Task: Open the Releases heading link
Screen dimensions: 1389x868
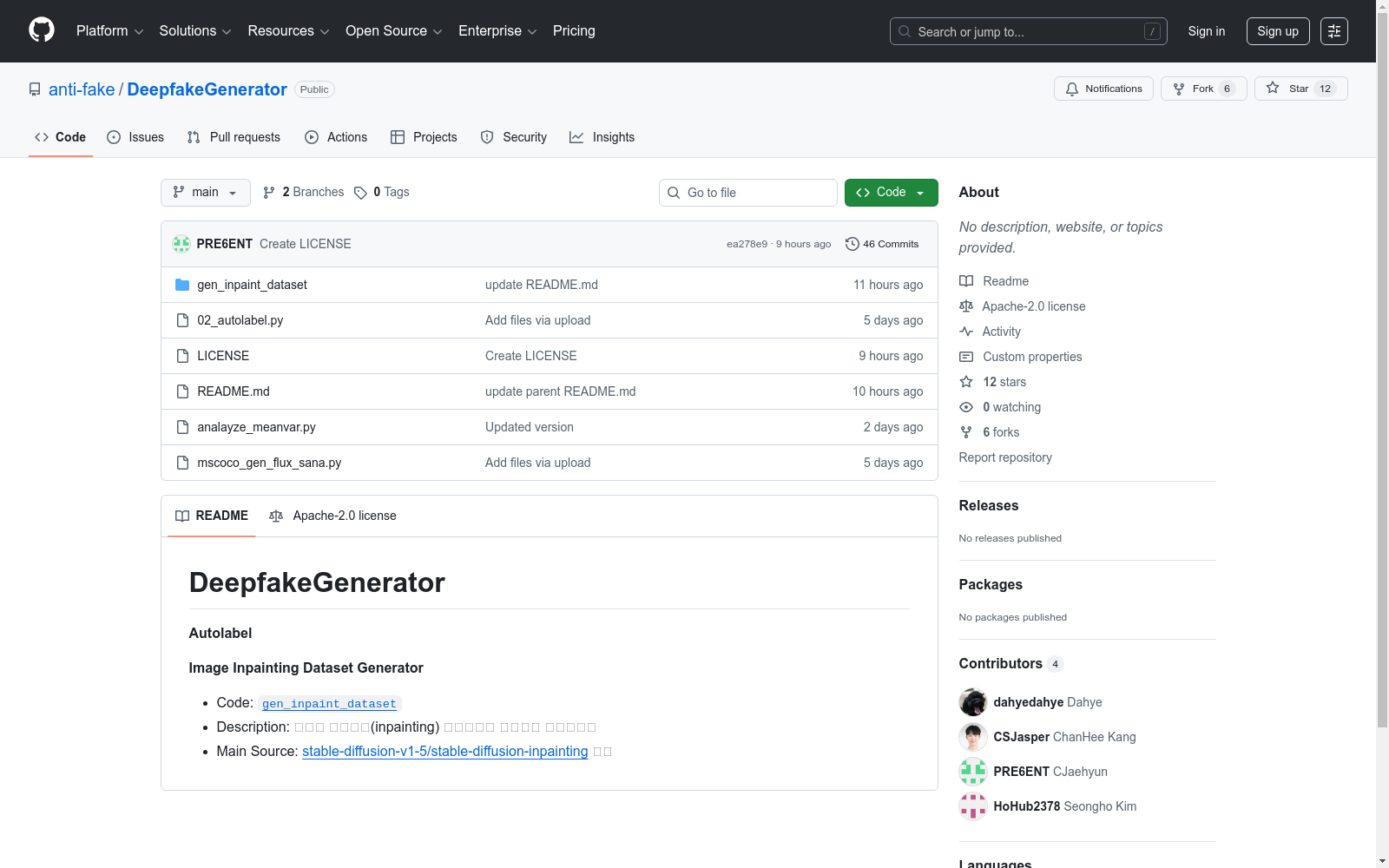Action: point(989,506)
